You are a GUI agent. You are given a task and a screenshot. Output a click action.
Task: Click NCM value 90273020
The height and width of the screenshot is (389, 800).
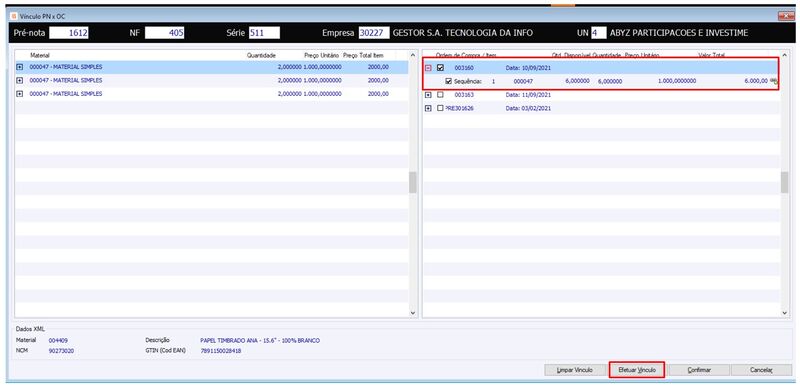coord(61,351)
